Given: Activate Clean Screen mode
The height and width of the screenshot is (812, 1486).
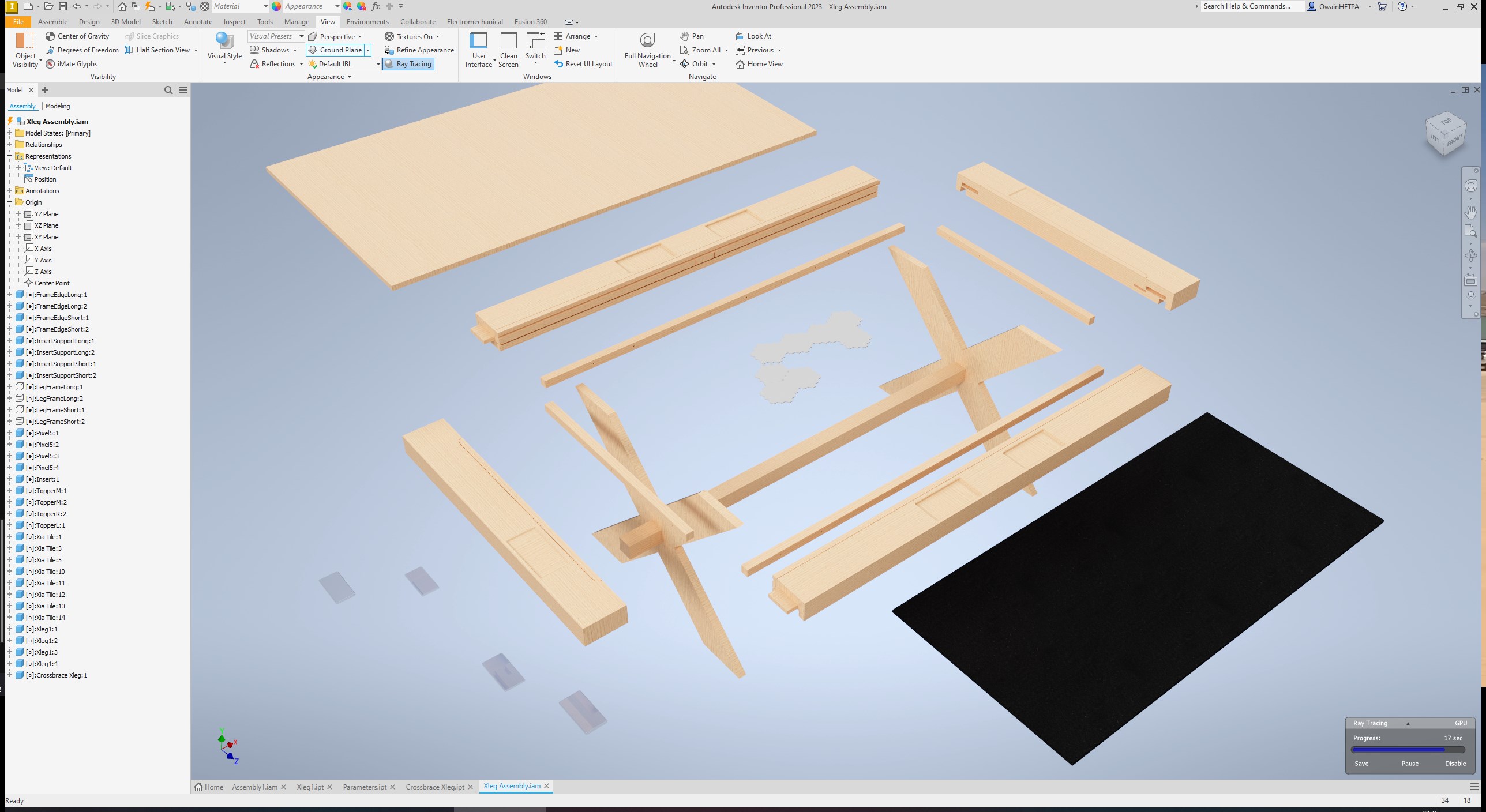Looking at the screenshot, I should [x=508, y=50].
